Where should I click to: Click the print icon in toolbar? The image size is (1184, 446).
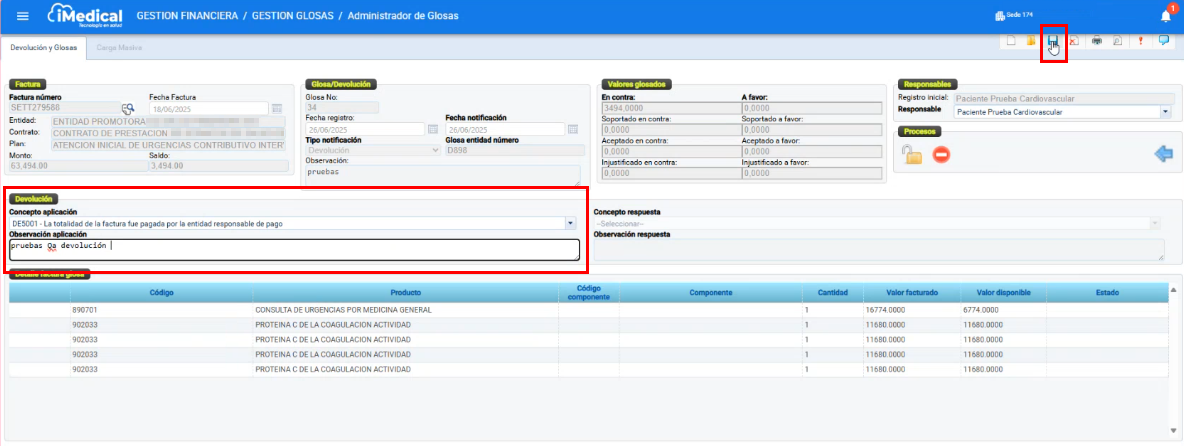coord(1097,41)
